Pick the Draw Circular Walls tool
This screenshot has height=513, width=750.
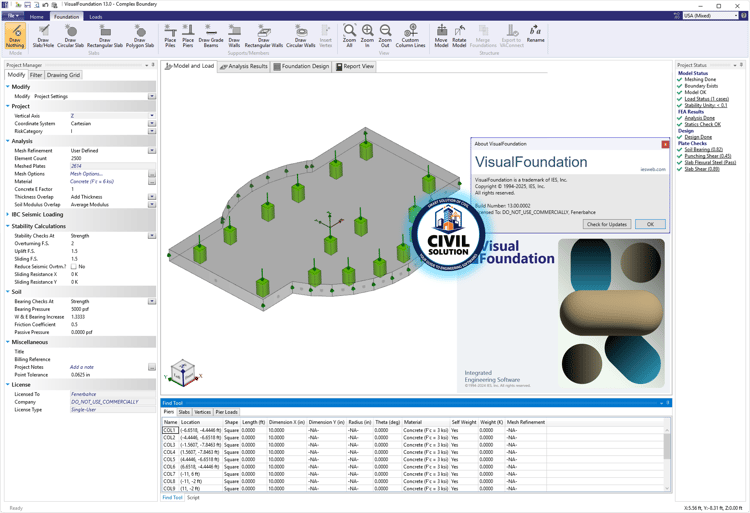click(300, 36)
